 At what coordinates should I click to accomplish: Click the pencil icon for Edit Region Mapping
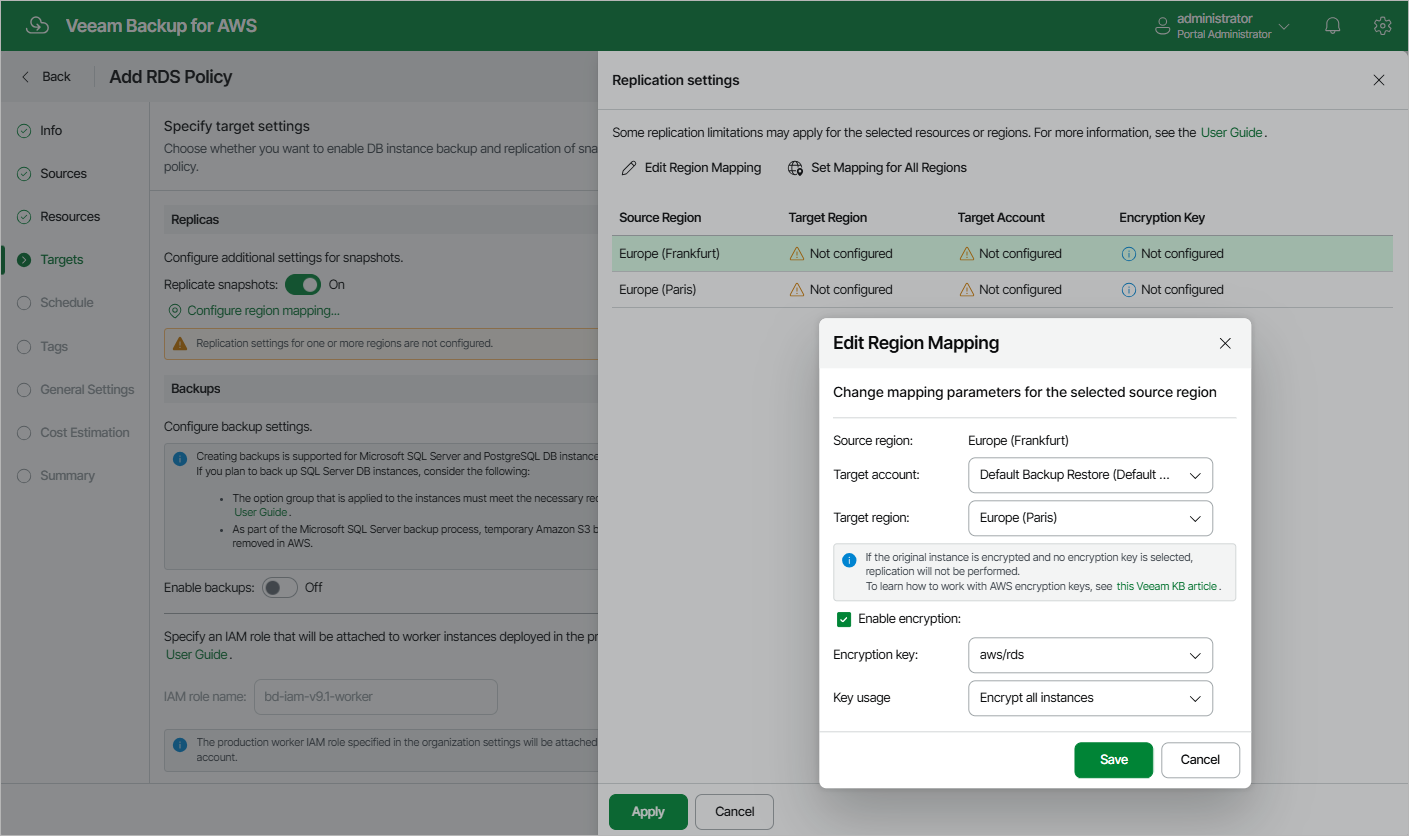[x=629, y=168]
